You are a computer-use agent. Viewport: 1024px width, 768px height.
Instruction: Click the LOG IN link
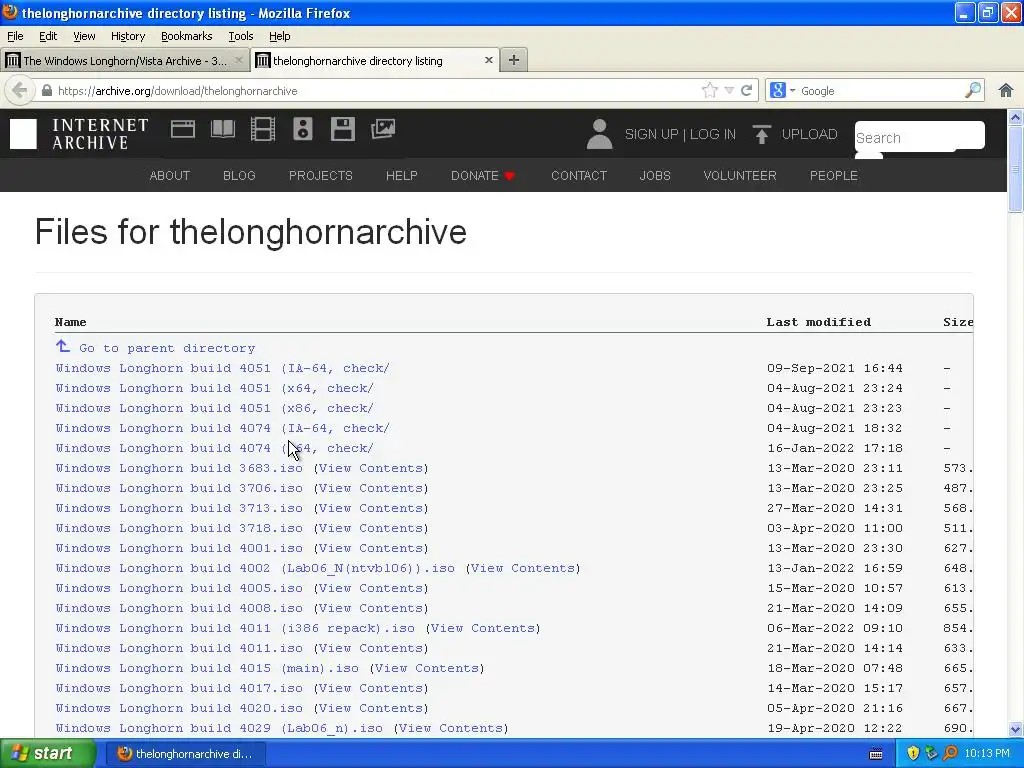(712, 134)
